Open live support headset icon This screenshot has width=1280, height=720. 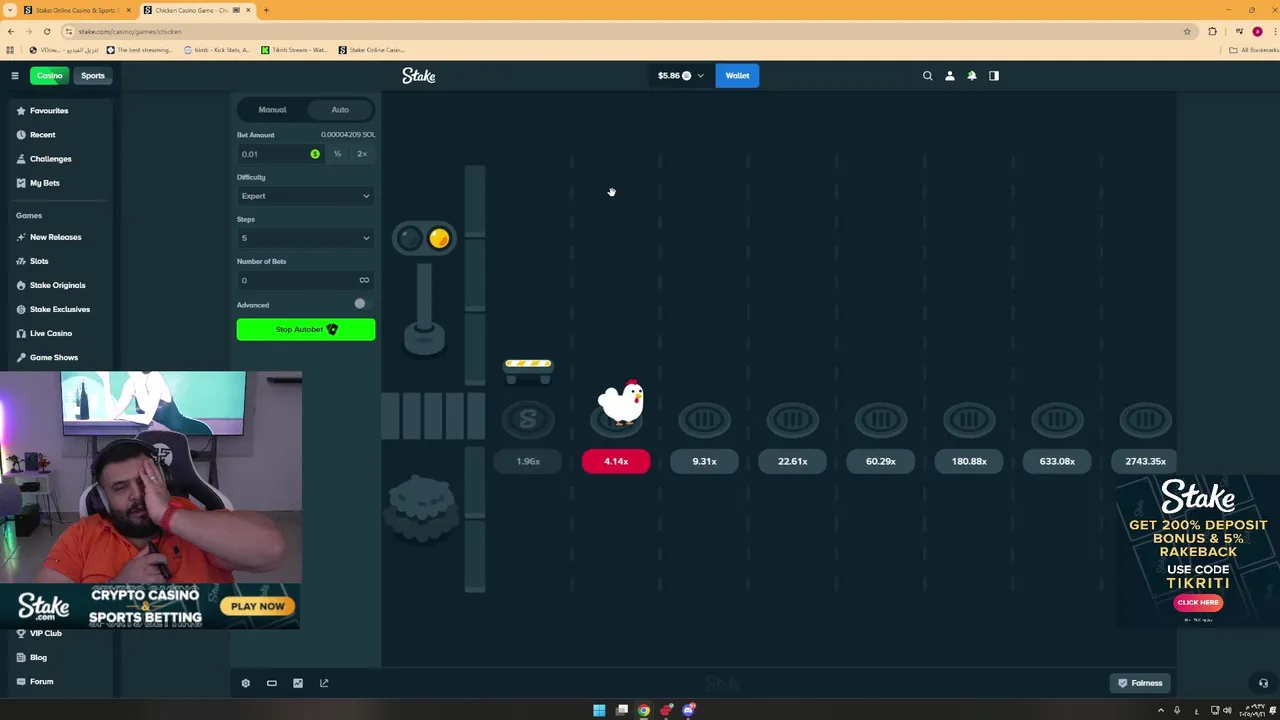tap(1263, 683)
